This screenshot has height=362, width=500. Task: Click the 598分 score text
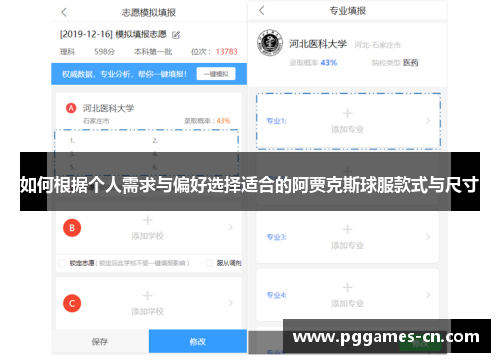point(104,52)
